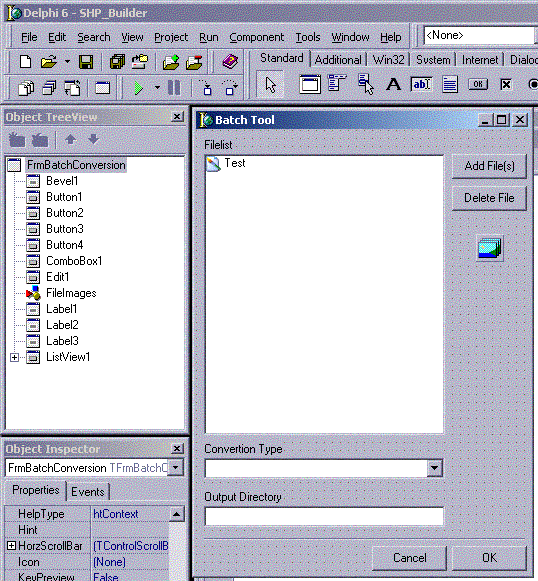Open the Help menu
This screenshot has width=538, height=581.
coord(391,37)
